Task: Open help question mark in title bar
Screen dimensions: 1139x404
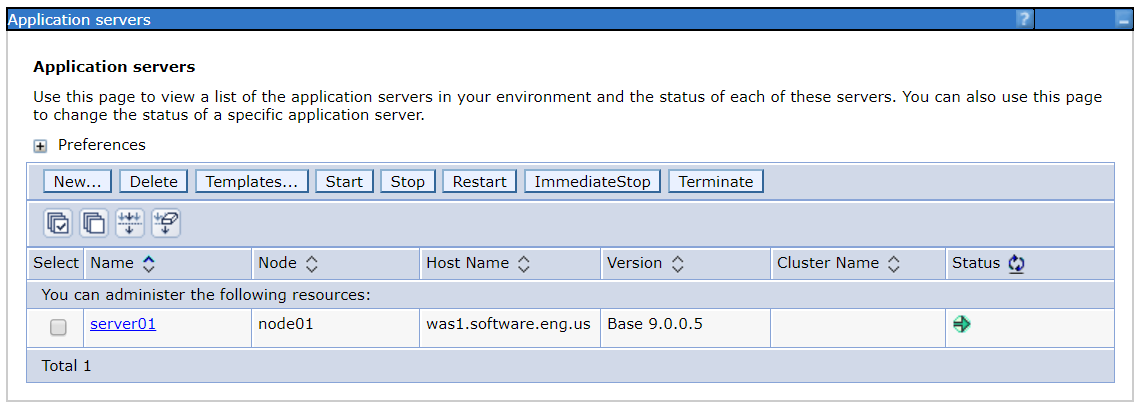Action: point(1024,20)
